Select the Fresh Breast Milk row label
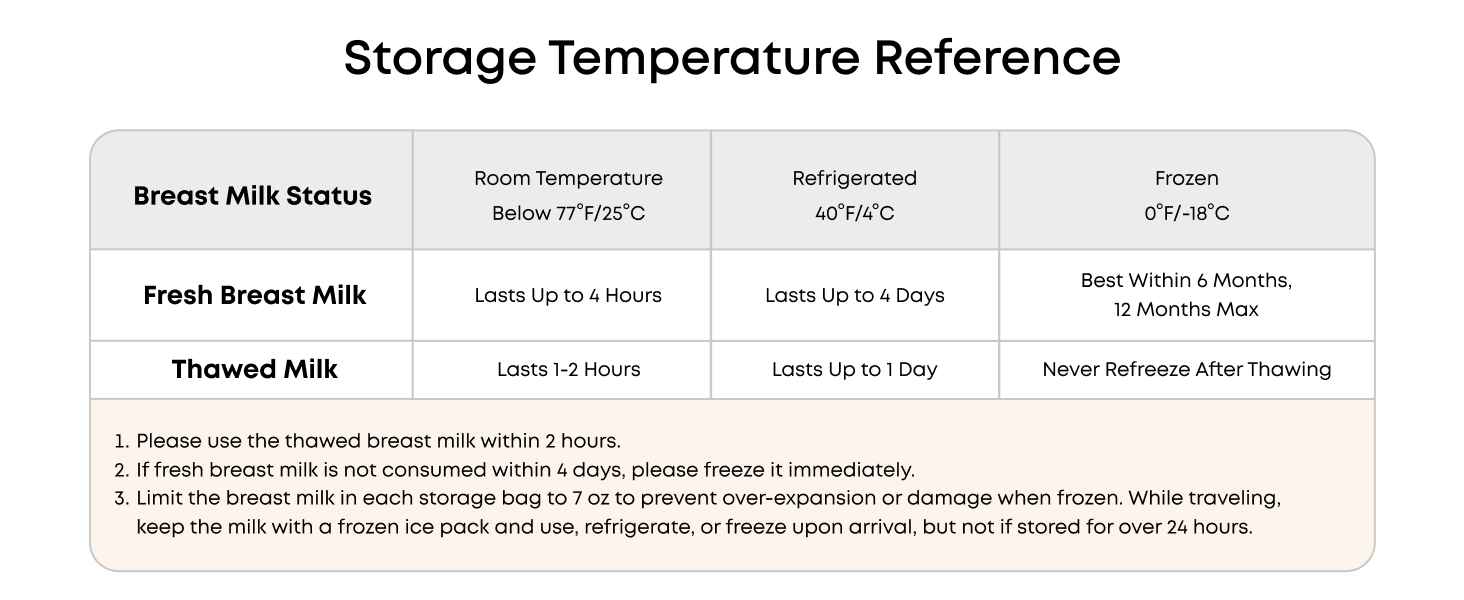This screenshot has width=1464, height=600. coord(254,295)
